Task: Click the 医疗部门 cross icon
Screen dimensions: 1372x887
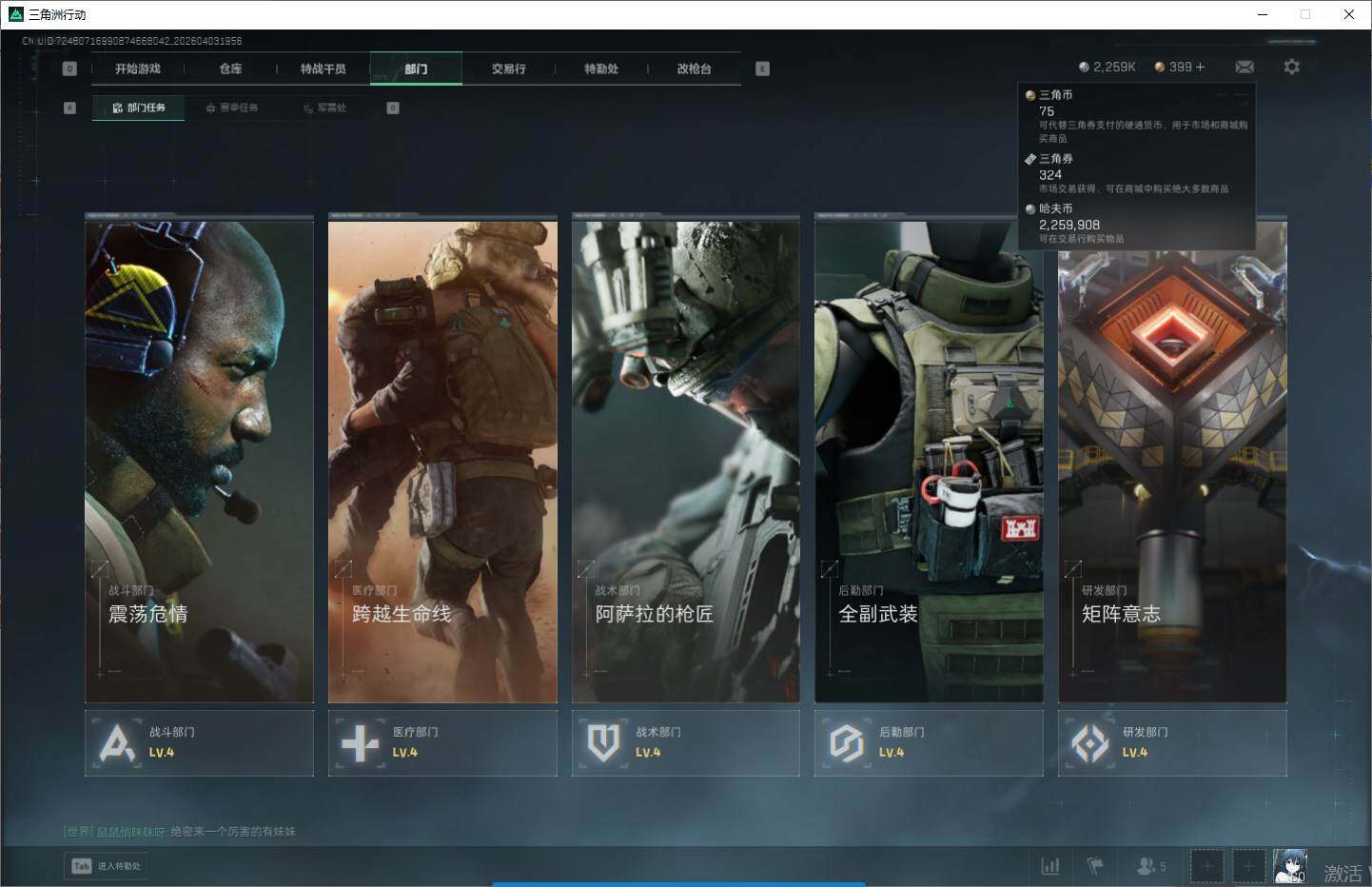Action: pos(360,743)
